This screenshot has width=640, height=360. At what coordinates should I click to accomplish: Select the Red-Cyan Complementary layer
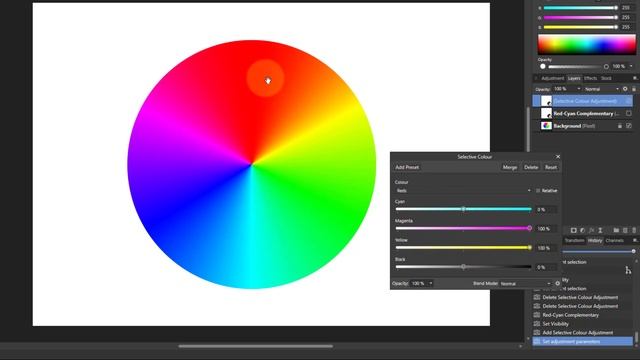583,113
